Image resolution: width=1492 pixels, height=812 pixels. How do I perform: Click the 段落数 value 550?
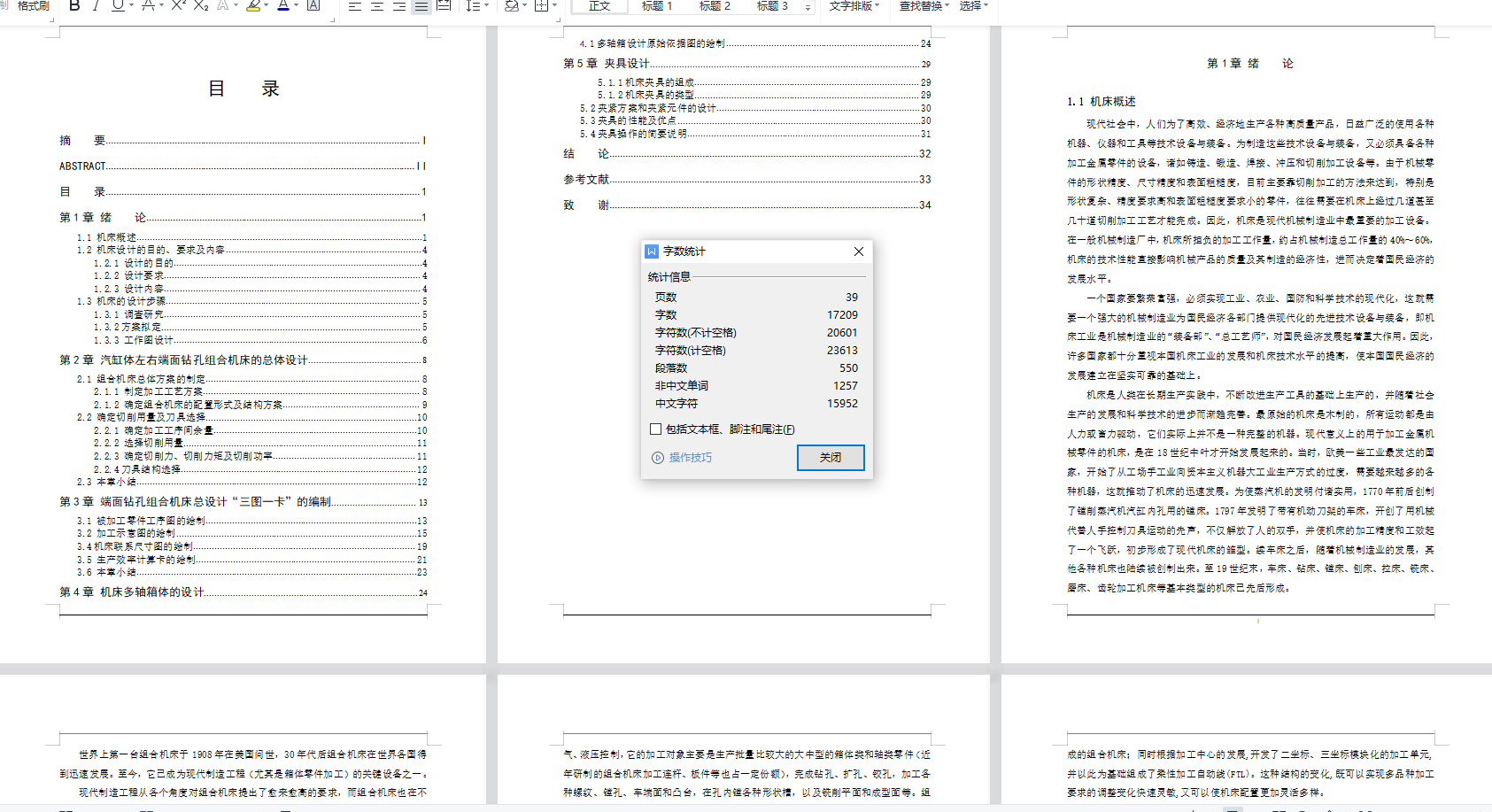848,367
